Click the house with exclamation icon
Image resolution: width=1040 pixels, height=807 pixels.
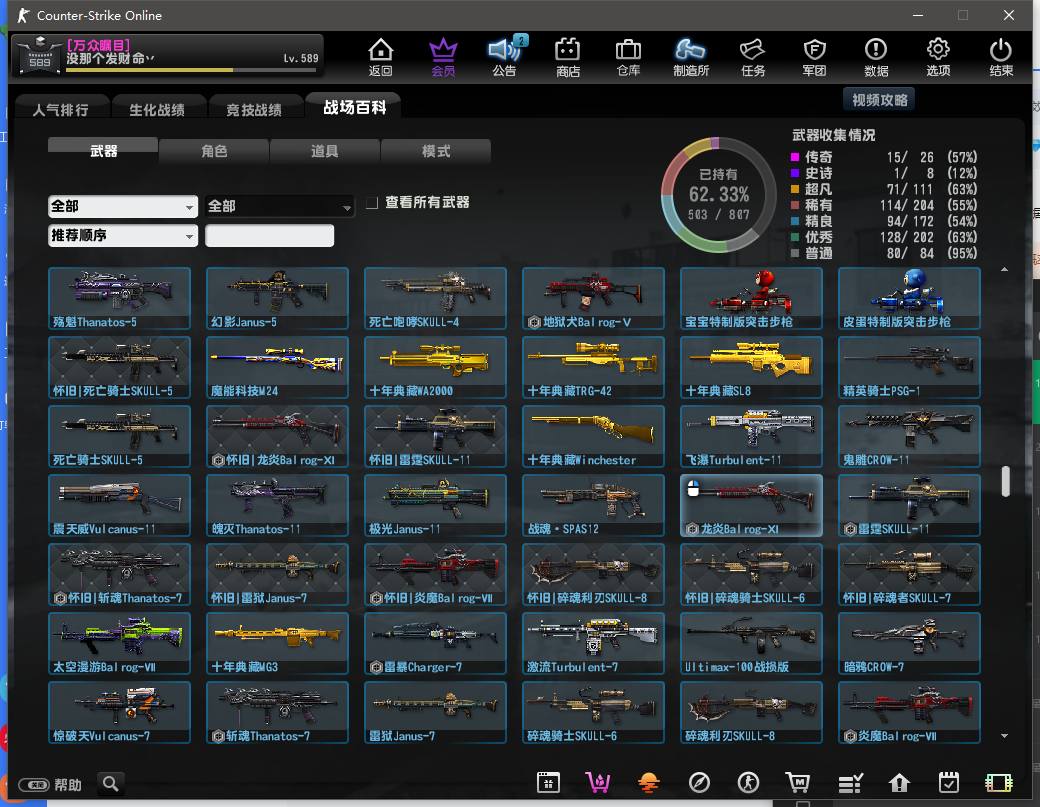point(899,783)
